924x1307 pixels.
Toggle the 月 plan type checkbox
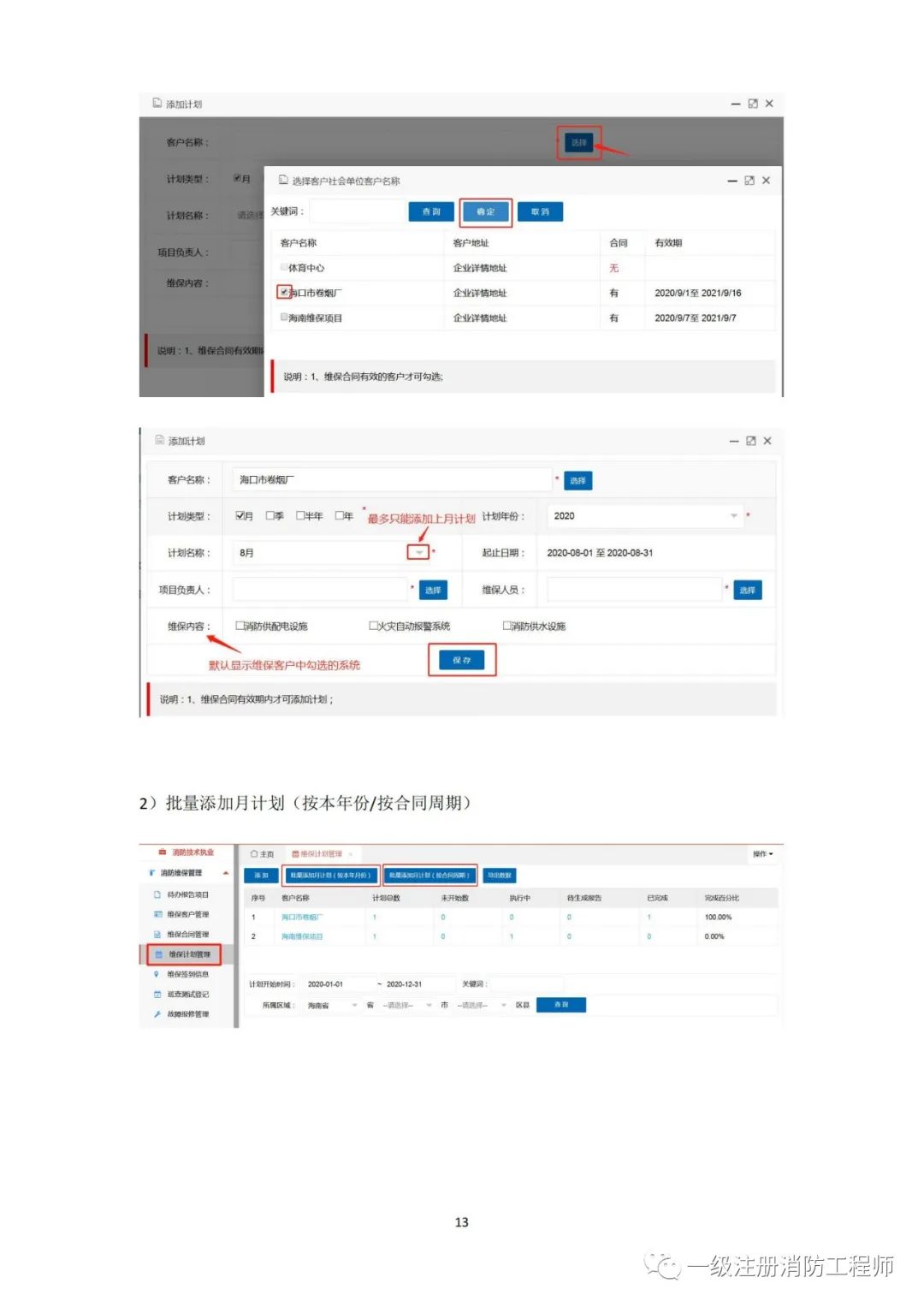(240, 515)
